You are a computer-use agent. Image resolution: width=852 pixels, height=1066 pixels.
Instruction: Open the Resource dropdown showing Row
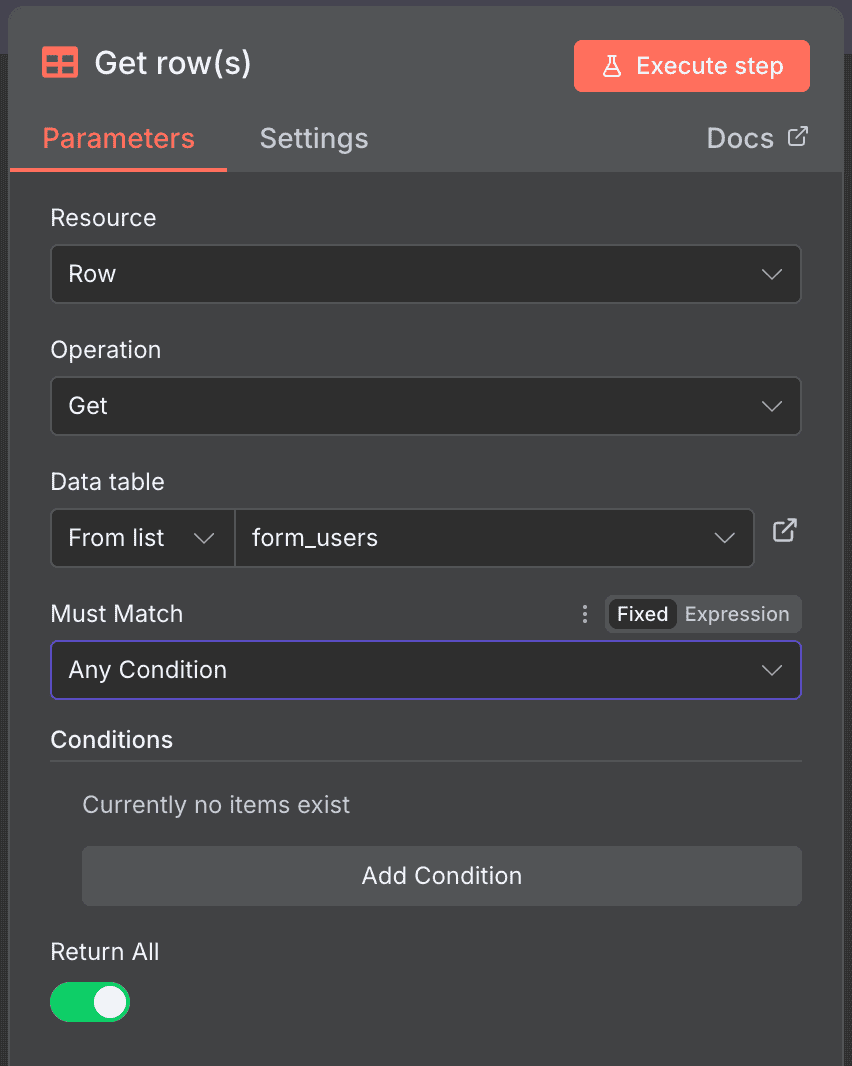click(x=425, y=274)
